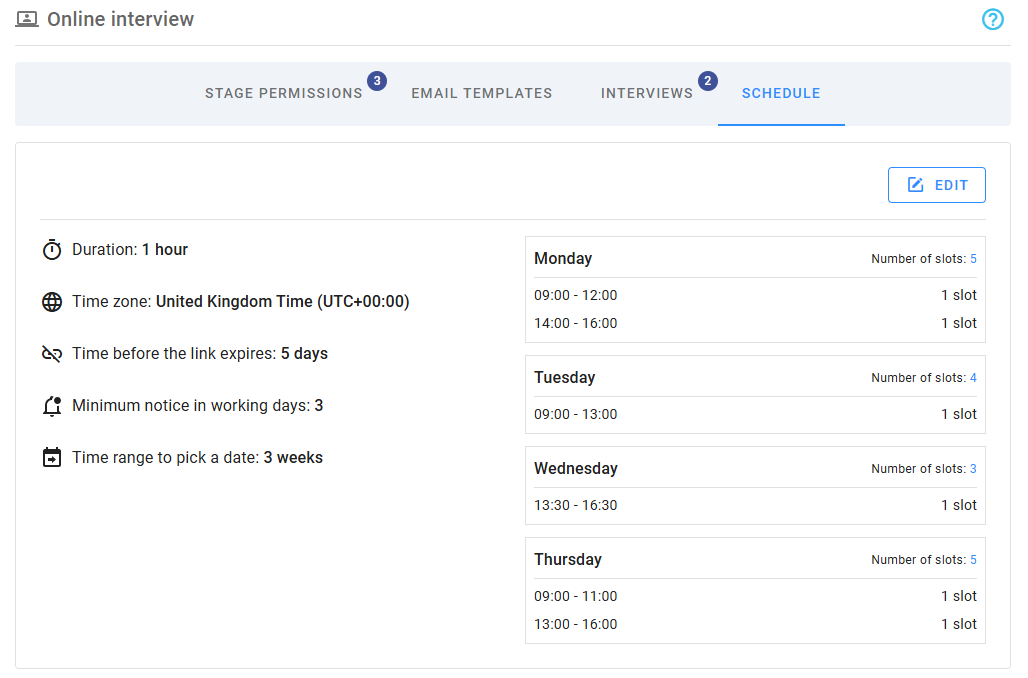Click the Edit button

pyautogui.click(x=937, y=184)
